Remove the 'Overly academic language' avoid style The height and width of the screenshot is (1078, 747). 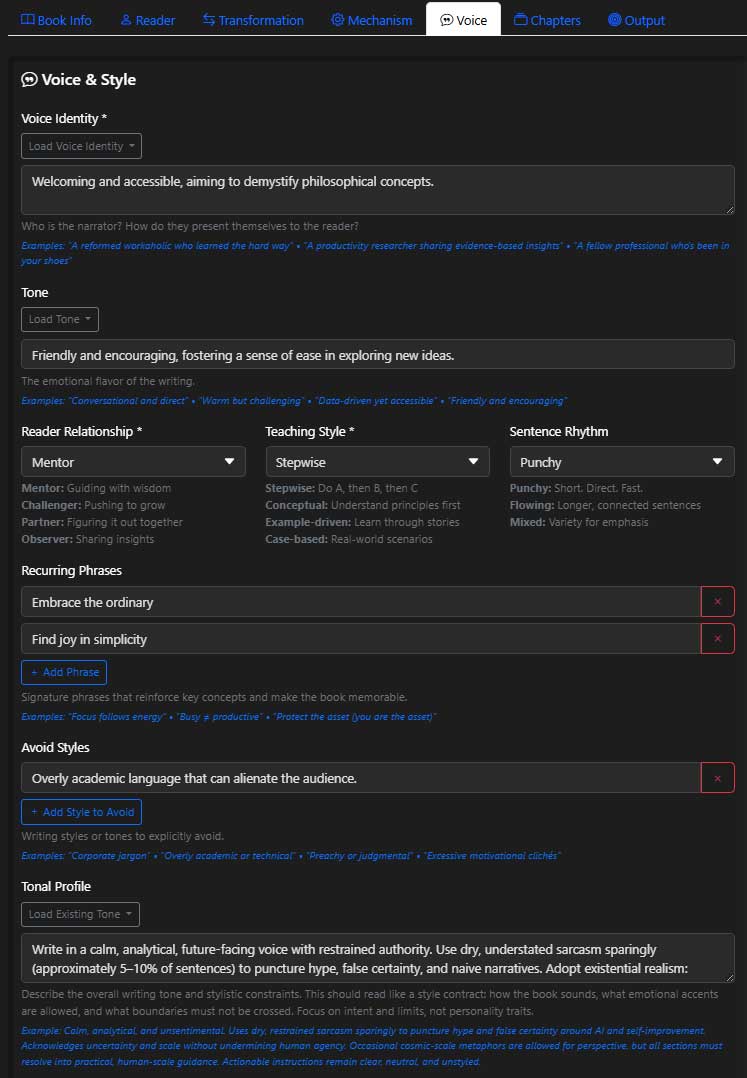(717, 778)
